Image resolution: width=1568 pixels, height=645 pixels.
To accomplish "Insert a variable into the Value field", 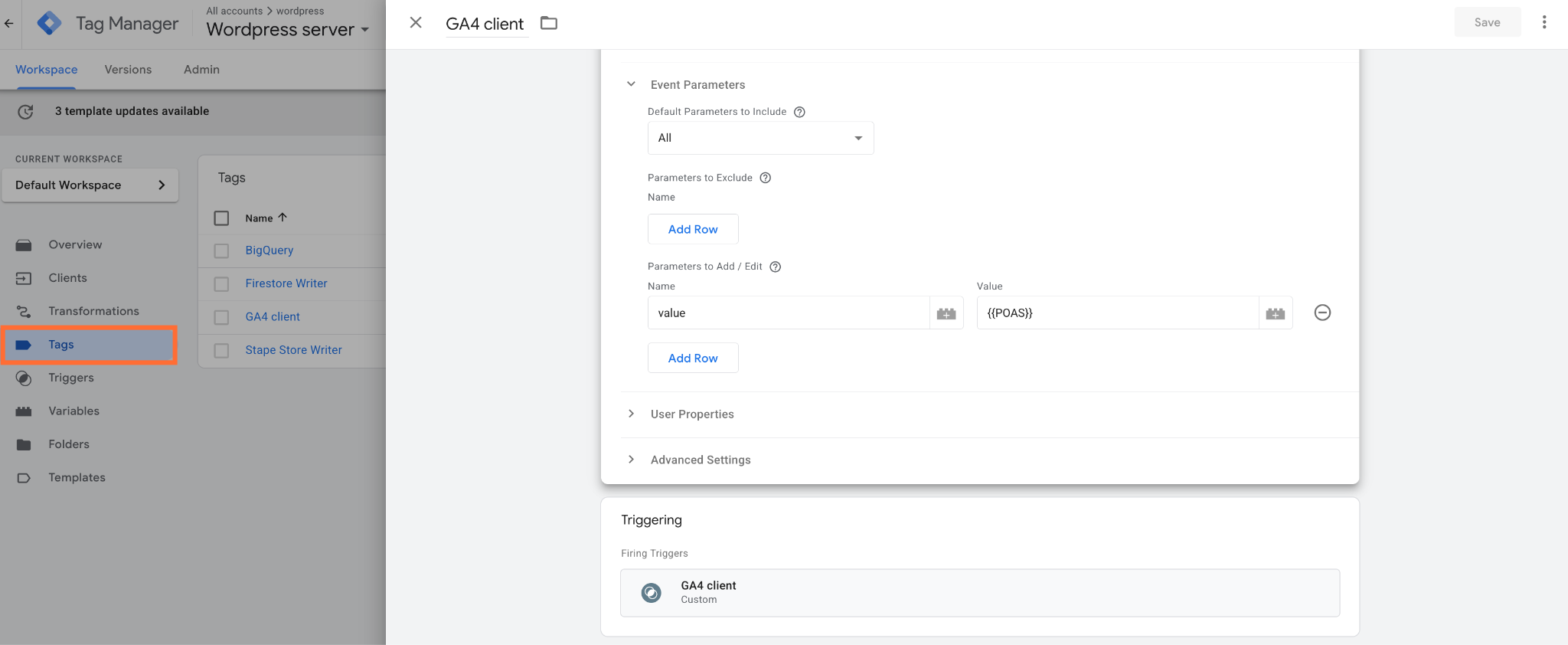I will pyautogui.click(x=1276, y=313).
